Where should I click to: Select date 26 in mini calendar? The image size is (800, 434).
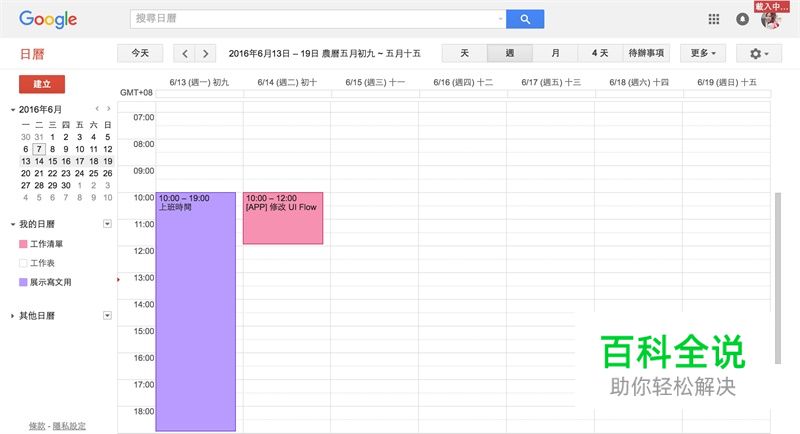(108, 173)
